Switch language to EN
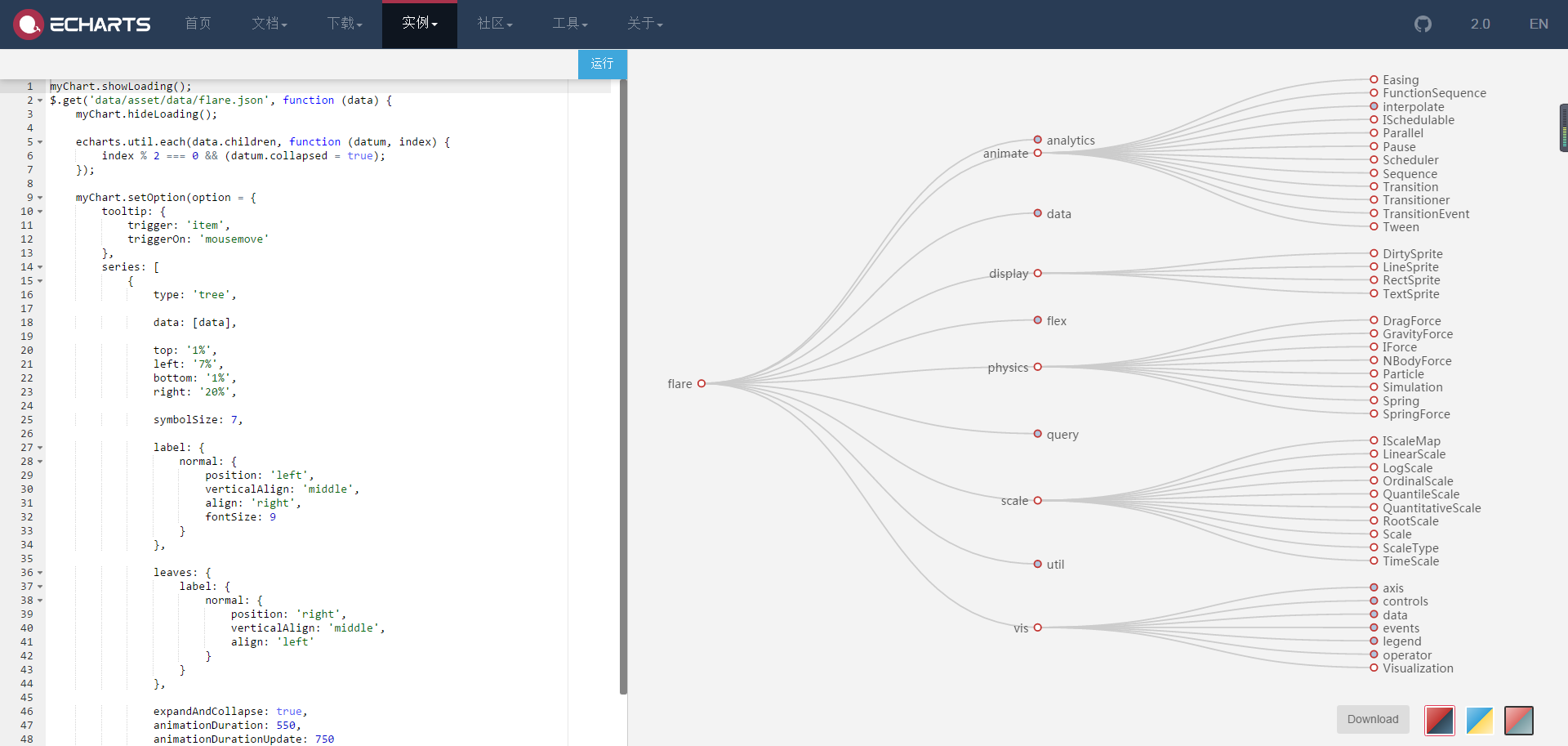Image resolution: width=1568 pixels, height=746 pixels. click(x=1538, y=24)
